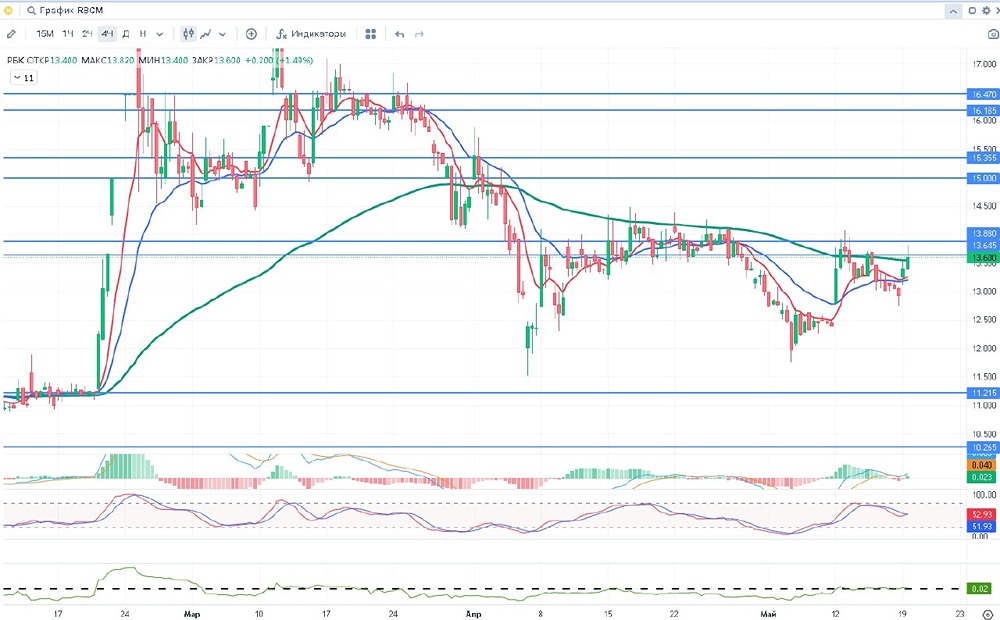The image size is (1000, 620).
Task: Click the РБК ticker label in legend
Action: click(14, 60)
